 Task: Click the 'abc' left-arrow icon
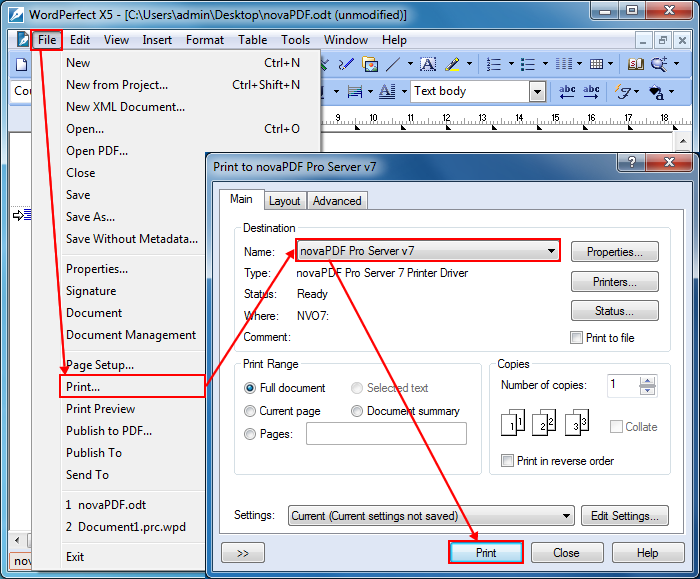click(567, 92)
